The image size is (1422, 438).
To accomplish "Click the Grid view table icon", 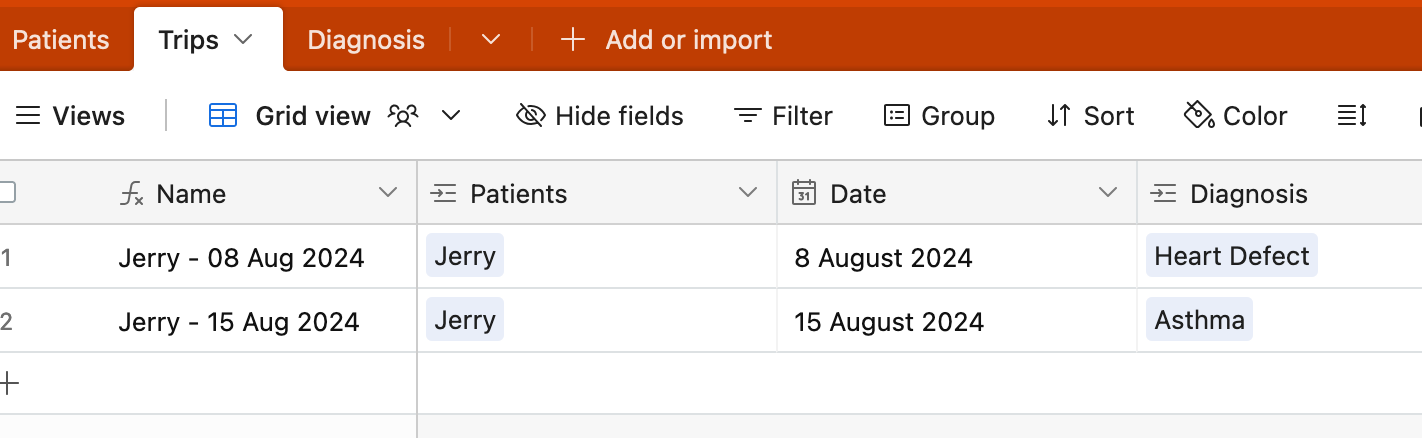I will click(x=223, y=117).
